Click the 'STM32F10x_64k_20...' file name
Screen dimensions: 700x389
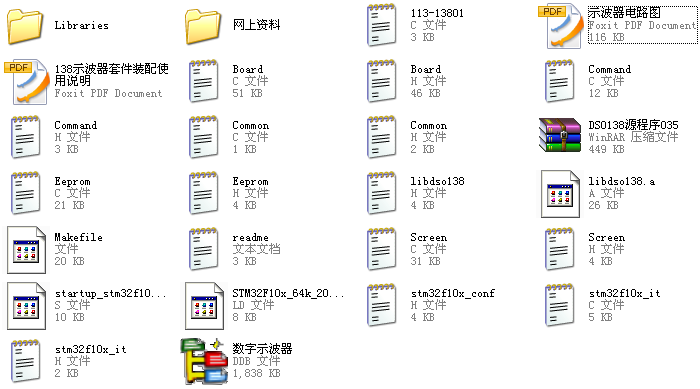point(288,293)
